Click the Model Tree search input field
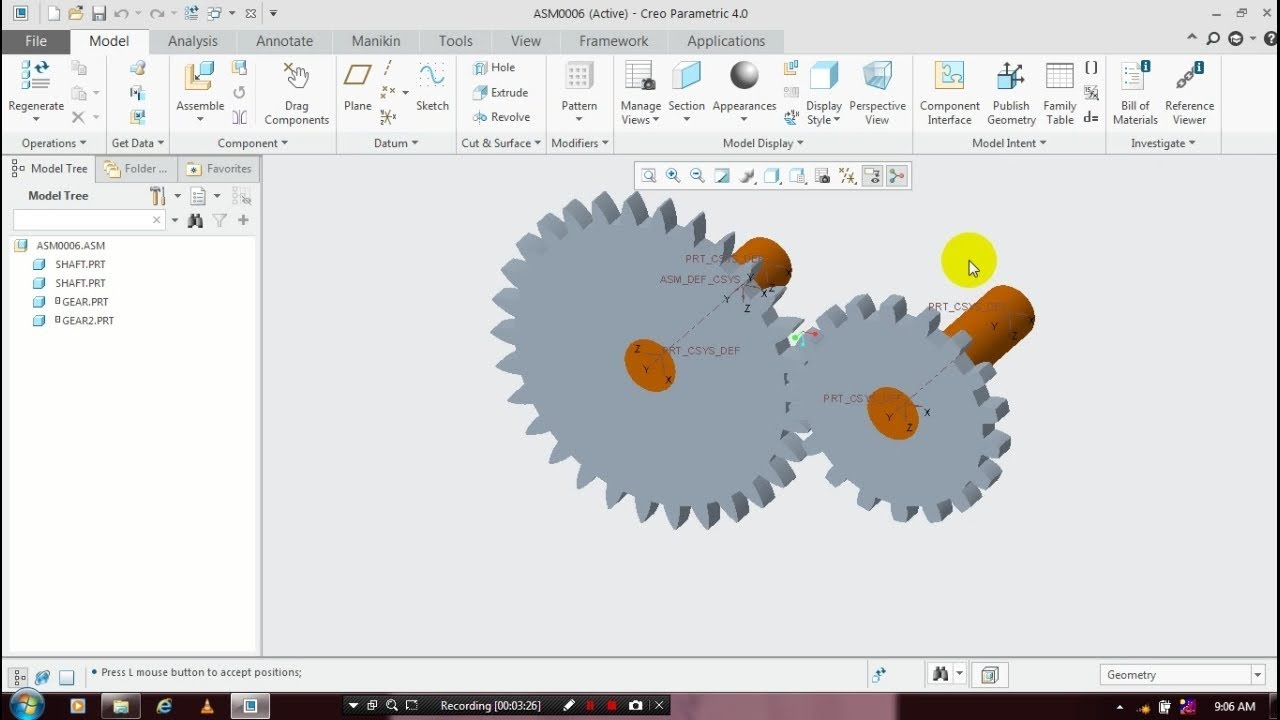The image size is (1280, 720). point(88,220)
